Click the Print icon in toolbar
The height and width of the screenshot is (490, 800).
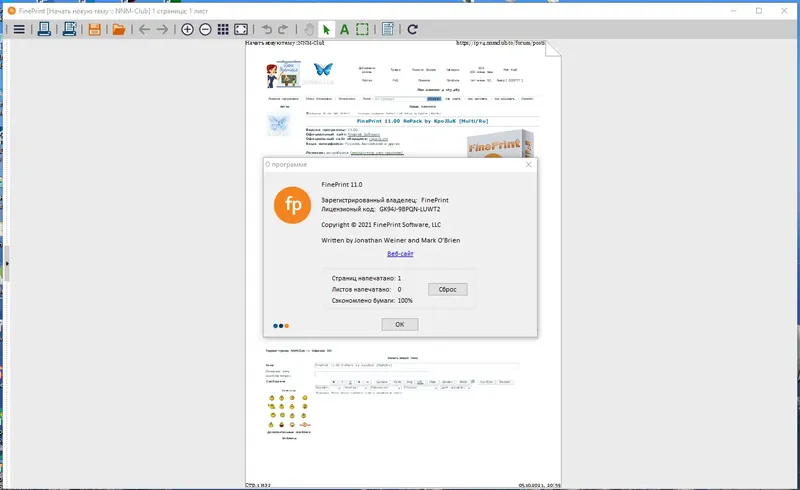(44, 30)
